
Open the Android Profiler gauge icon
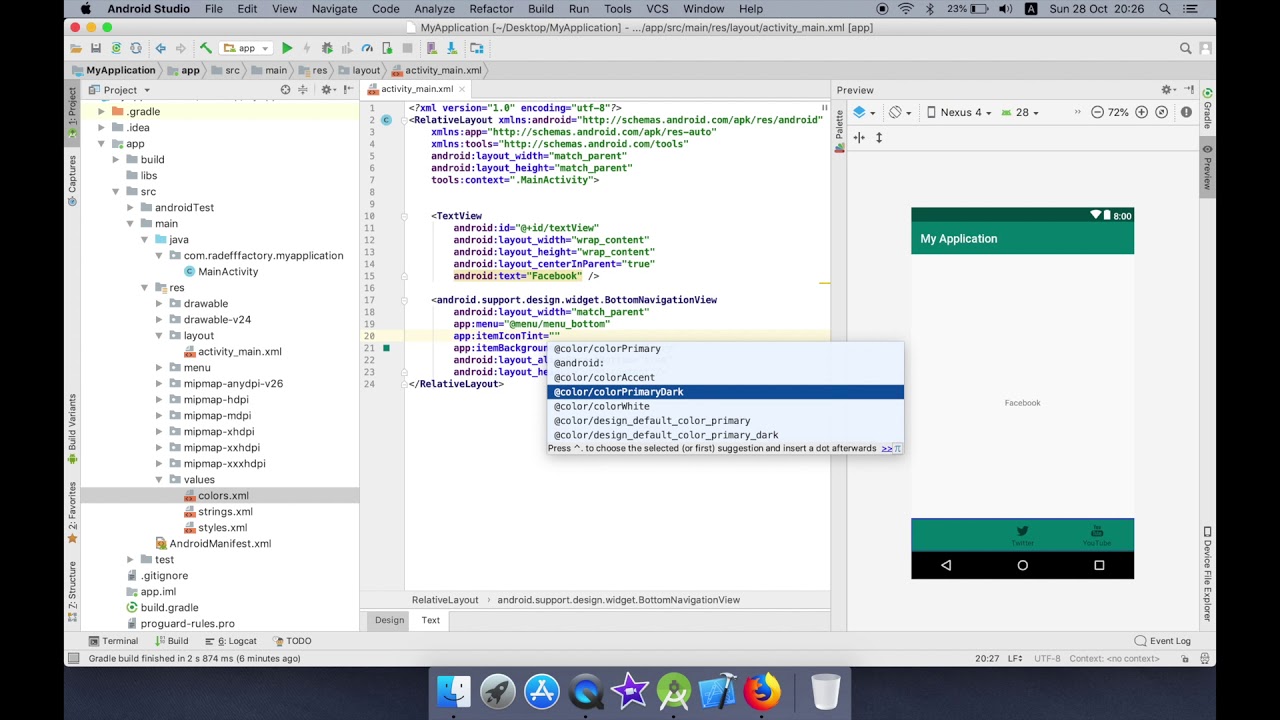pos(367,48)
